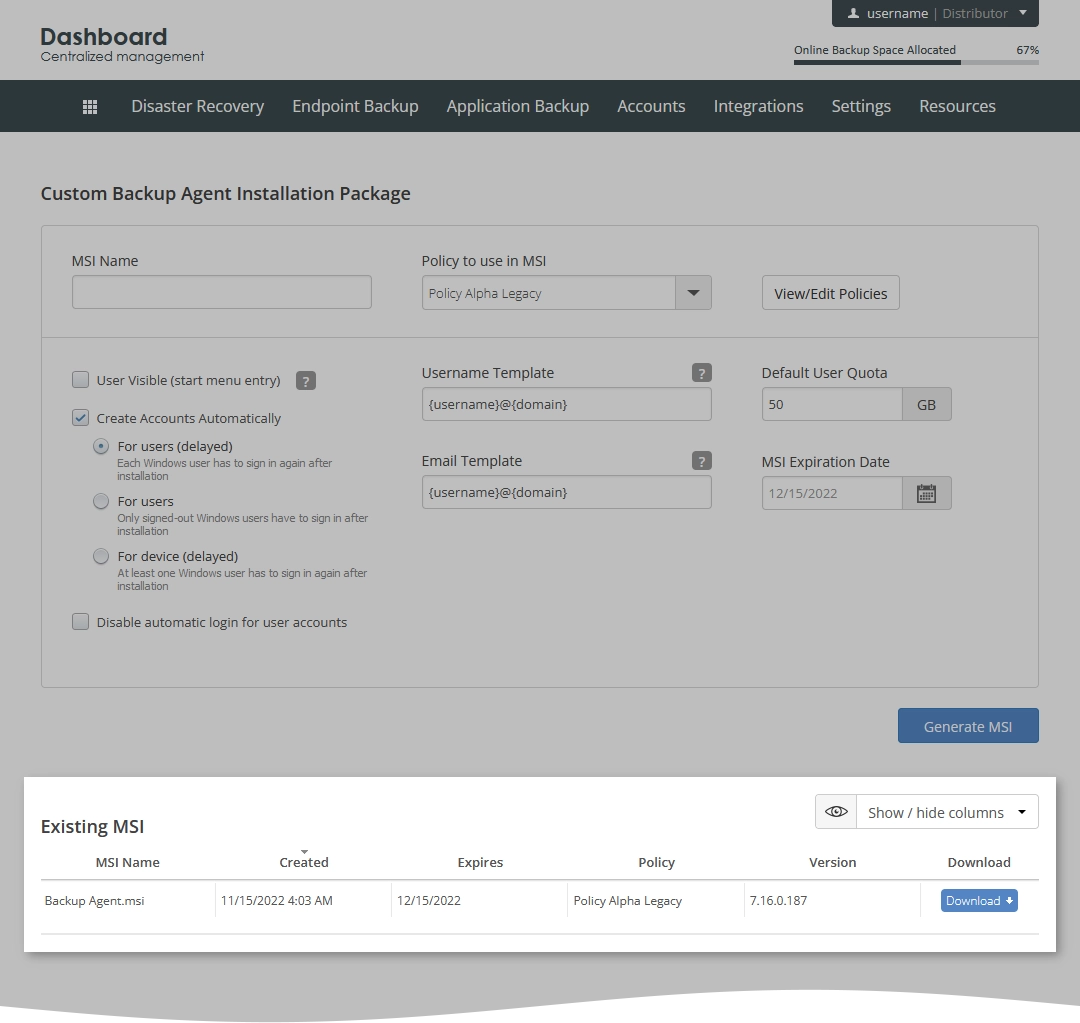This screenshot has height=1023, width=1080.
Task: Click the View/Edit Policies button
Action: (x=831, y=293)
